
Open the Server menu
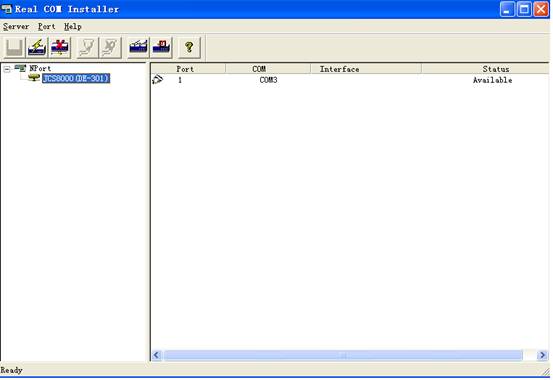coord(16,26)
